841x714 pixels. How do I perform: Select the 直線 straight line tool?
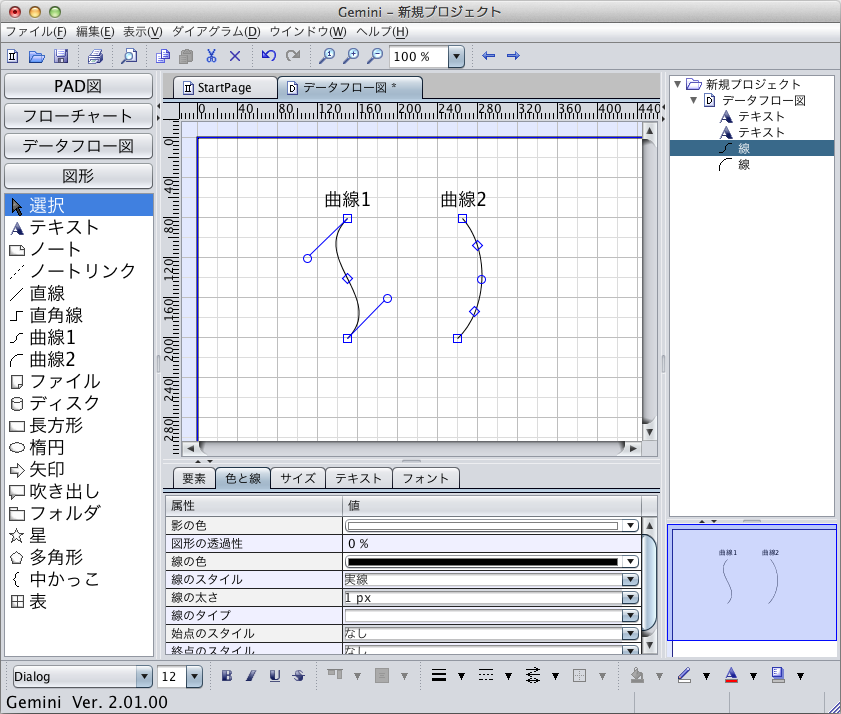tap(79, 293)
